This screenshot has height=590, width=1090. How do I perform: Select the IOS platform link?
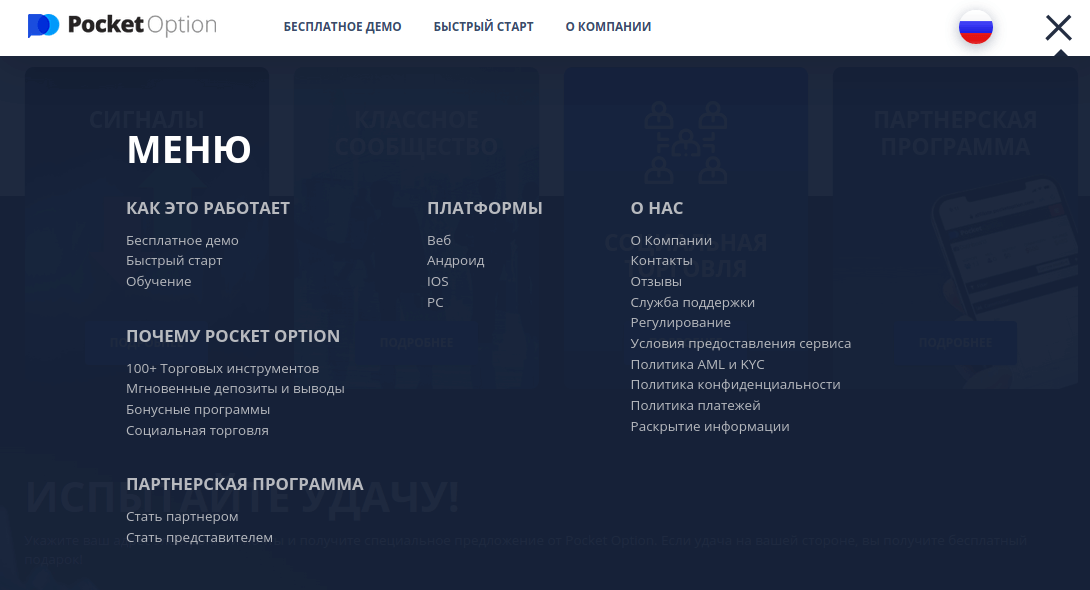tap(438, 282)
